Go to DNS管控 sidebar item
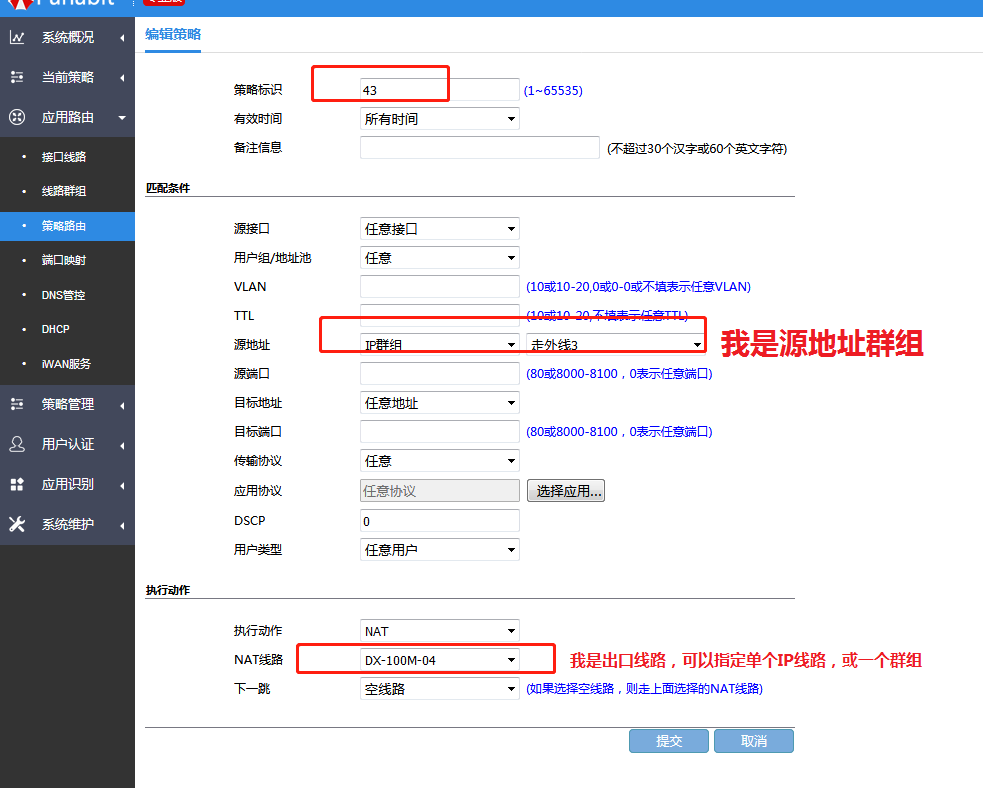The image size is (983, 788). pos(63,295)
